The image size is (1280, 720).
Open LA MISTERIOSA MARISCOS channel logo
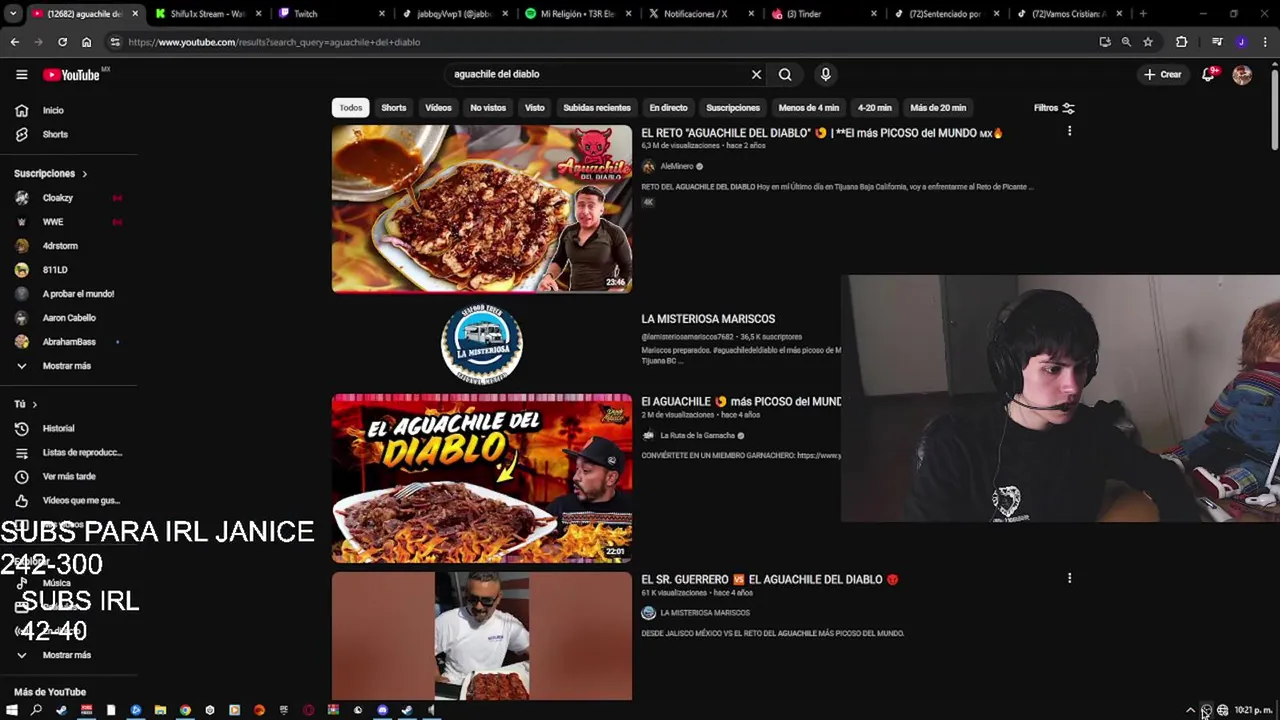point(482,344)
